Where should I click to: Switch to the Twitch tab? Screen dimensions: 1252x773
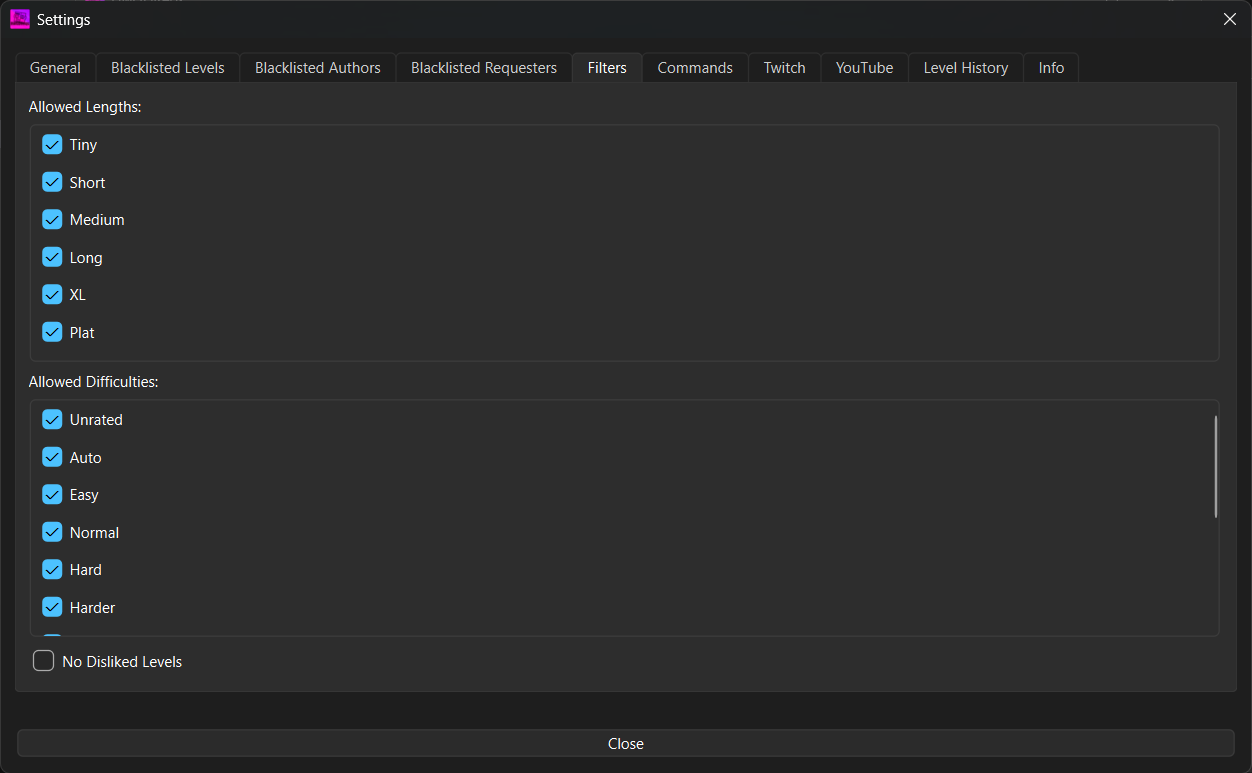coord(784,68)
